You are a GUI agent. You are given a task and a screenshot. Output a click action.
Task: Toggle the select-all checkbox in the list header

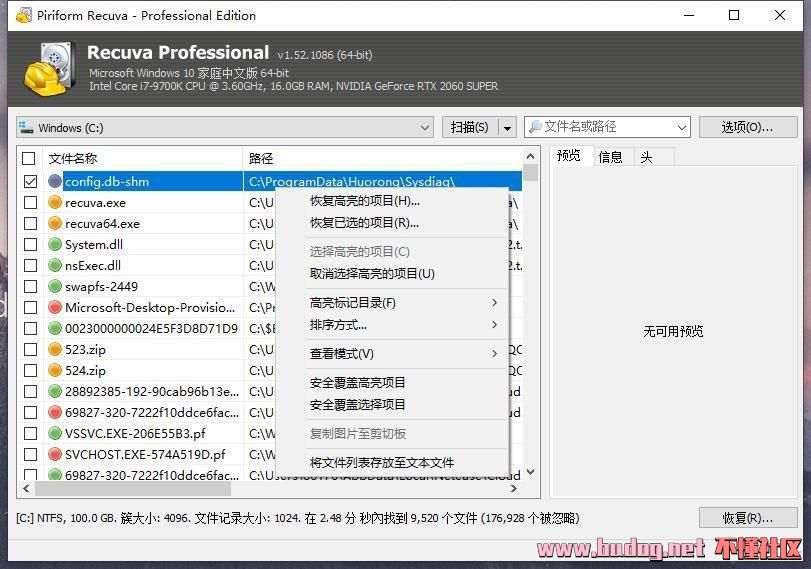coord(29,158)
